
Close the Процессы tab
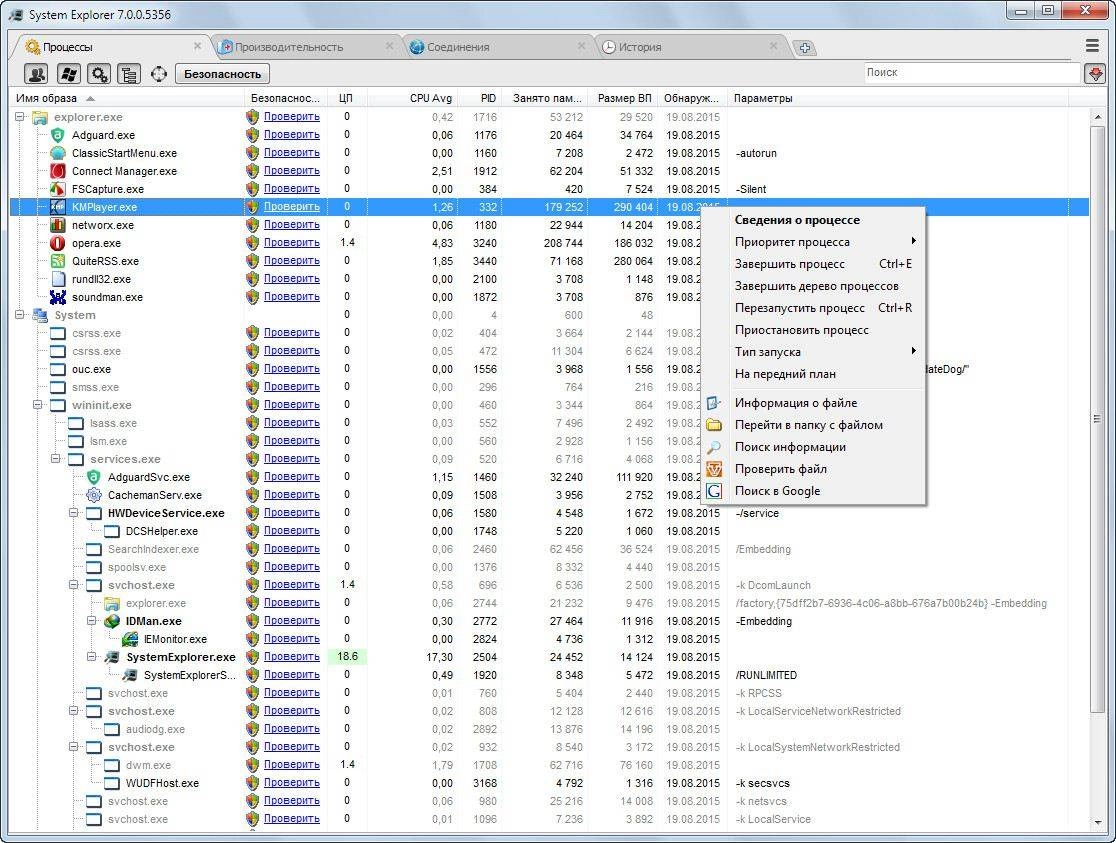click(197, 46)
